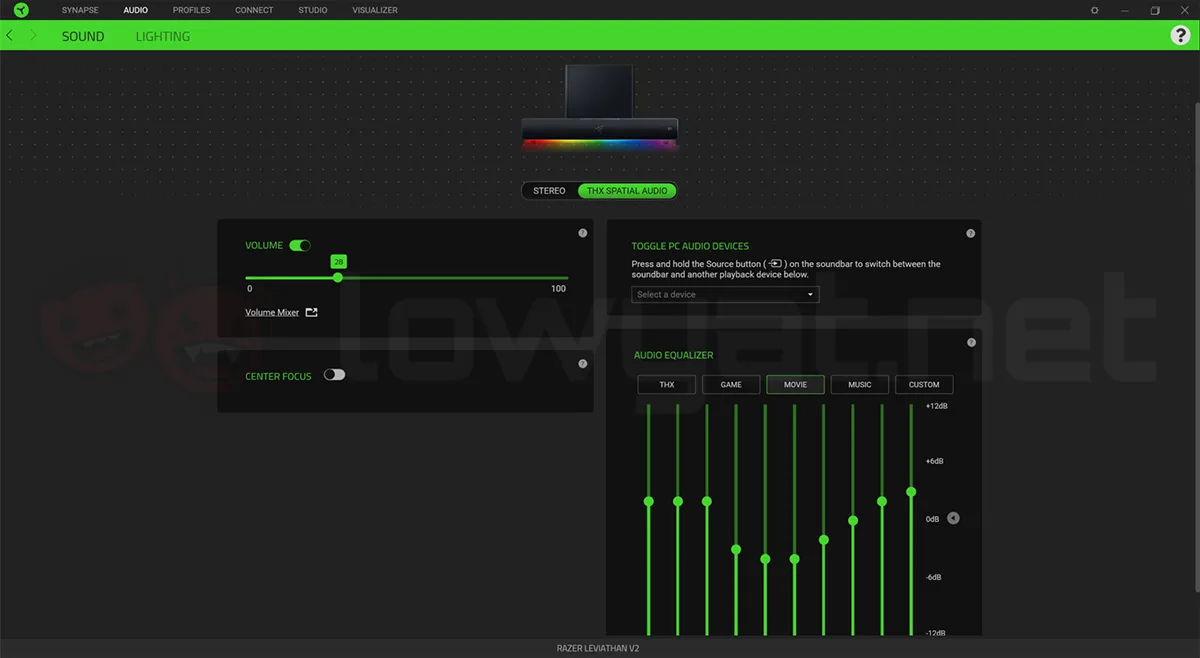This screenshot has height=658, width=1200.
Task: Switch to Stereo mode
Action: click(549, 190)
